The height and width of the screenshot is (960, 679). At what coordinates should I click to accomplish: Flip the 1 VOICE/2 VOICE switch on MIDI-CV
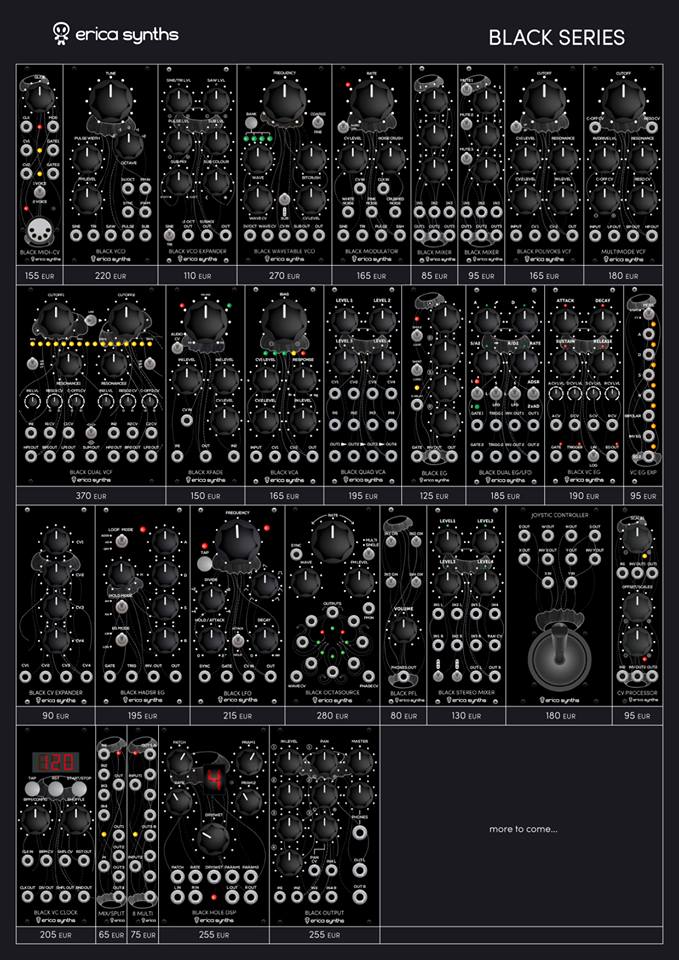point(39,192)
